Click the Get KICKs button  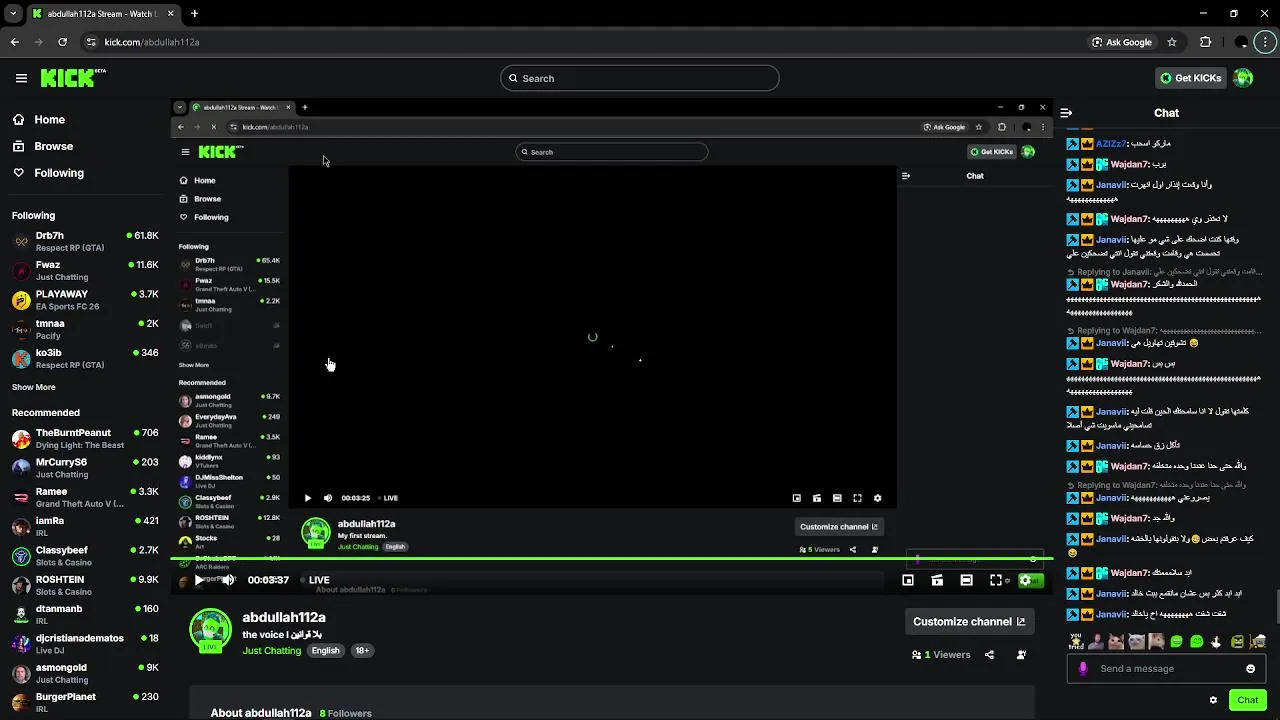pyautogui.click(x=1190, y=78)
